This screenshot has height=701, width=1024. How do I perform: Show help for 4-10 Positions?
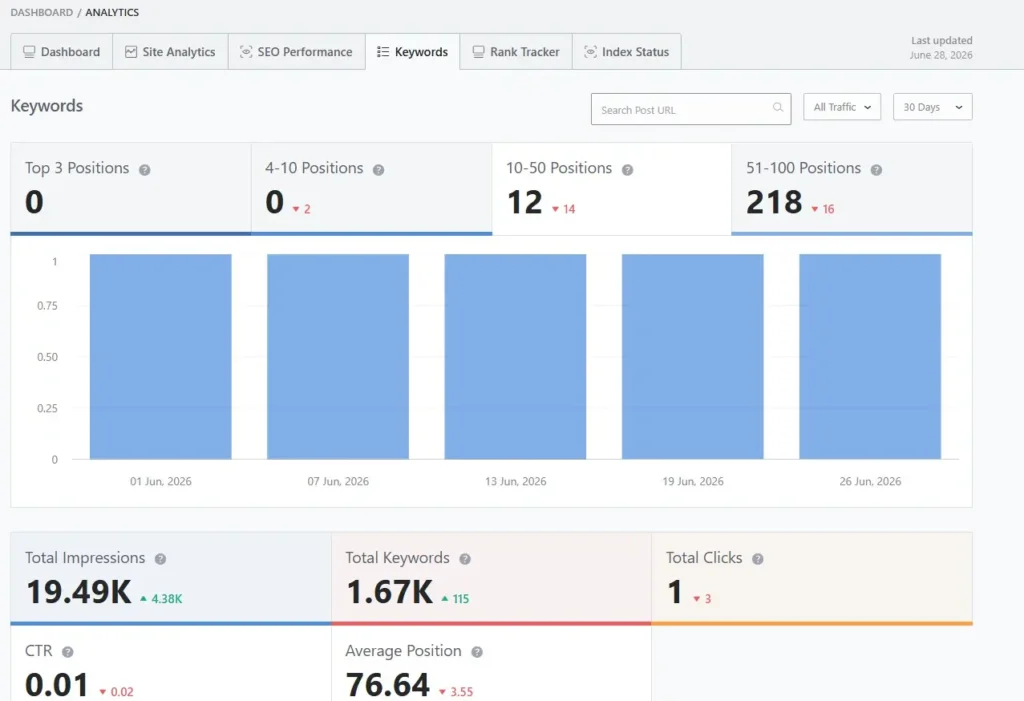coord(378,170)
